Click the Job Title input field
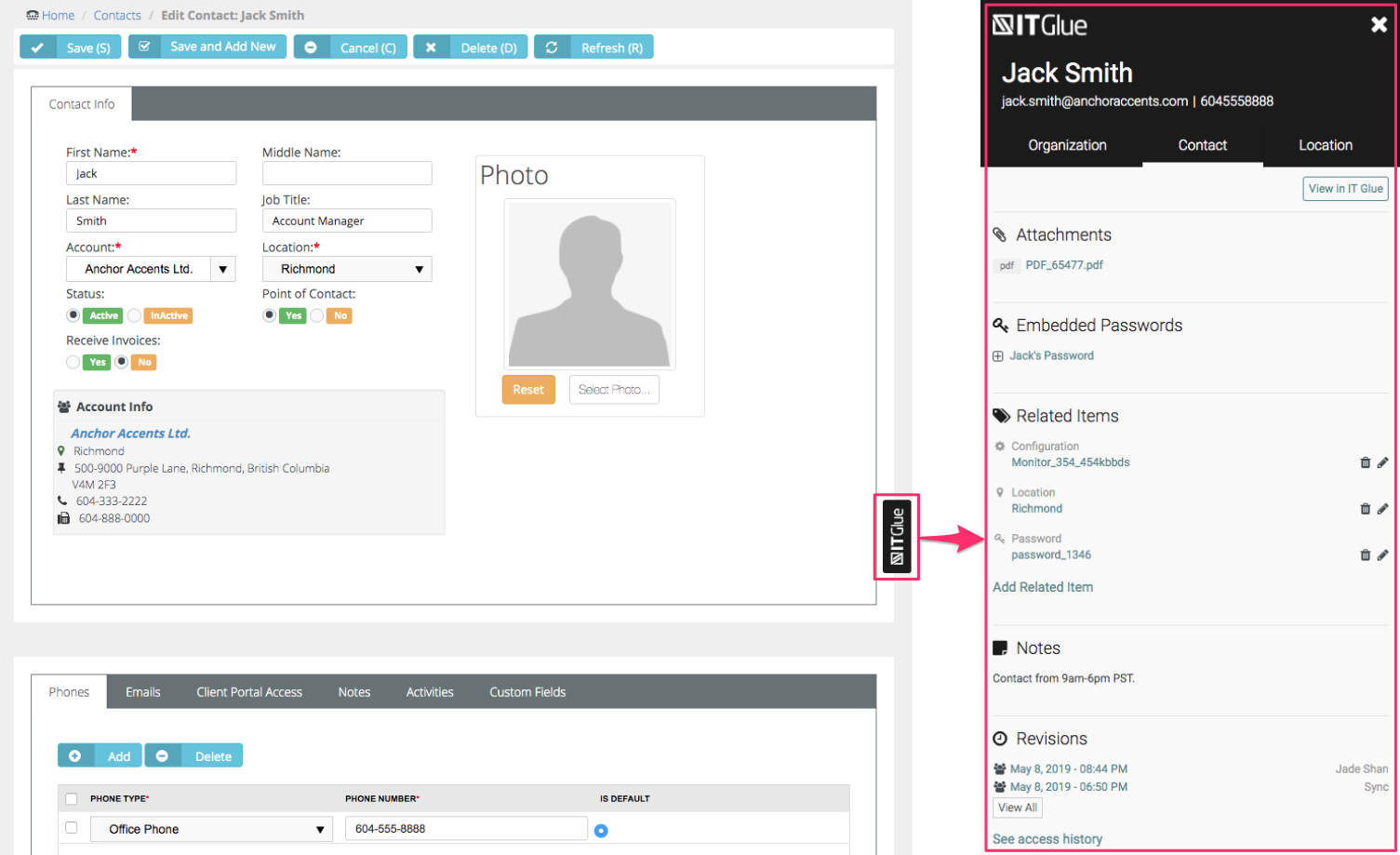1400x855 pixels. point(347,220)
